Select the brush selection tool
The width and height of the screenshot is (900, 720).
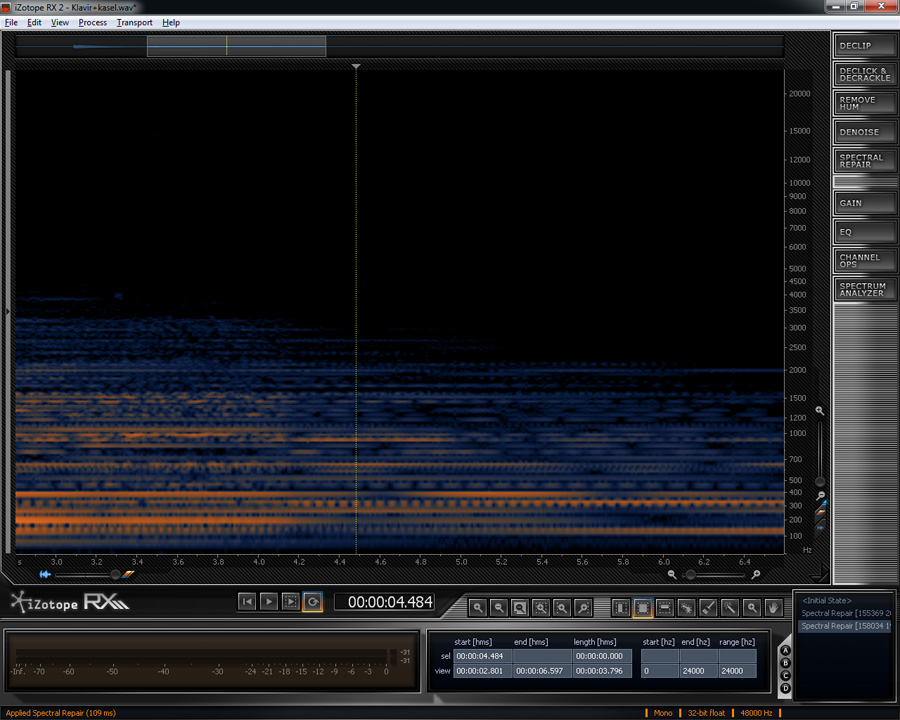(708, 607)
